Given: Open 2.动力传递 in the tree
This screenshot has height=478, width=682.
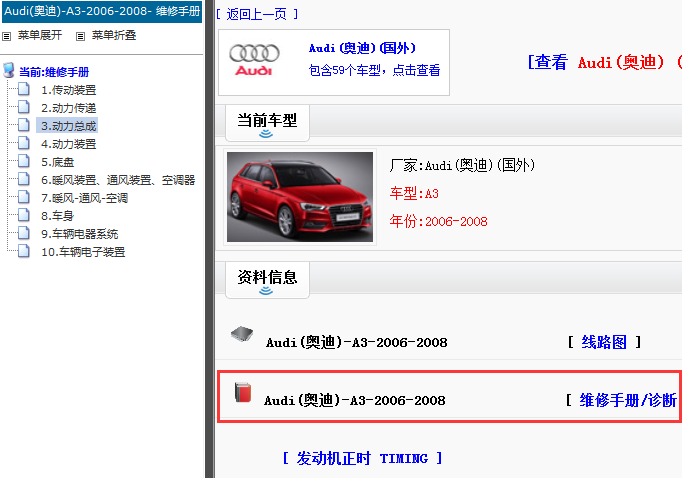Looking at the screenshot, I should point(68,108).
